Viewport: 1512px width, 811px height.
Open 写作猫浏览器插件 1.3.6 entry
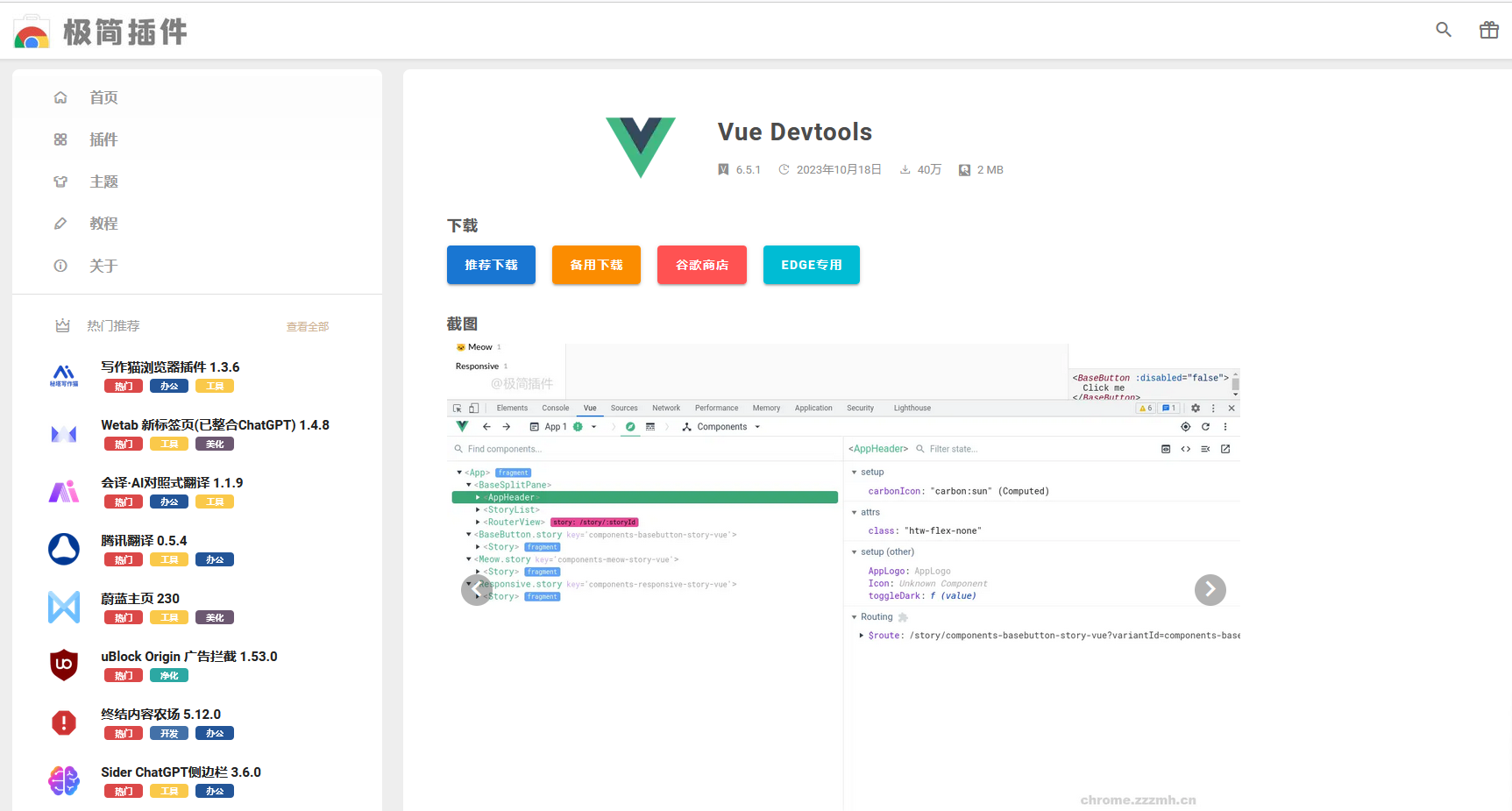pos(170,367)
